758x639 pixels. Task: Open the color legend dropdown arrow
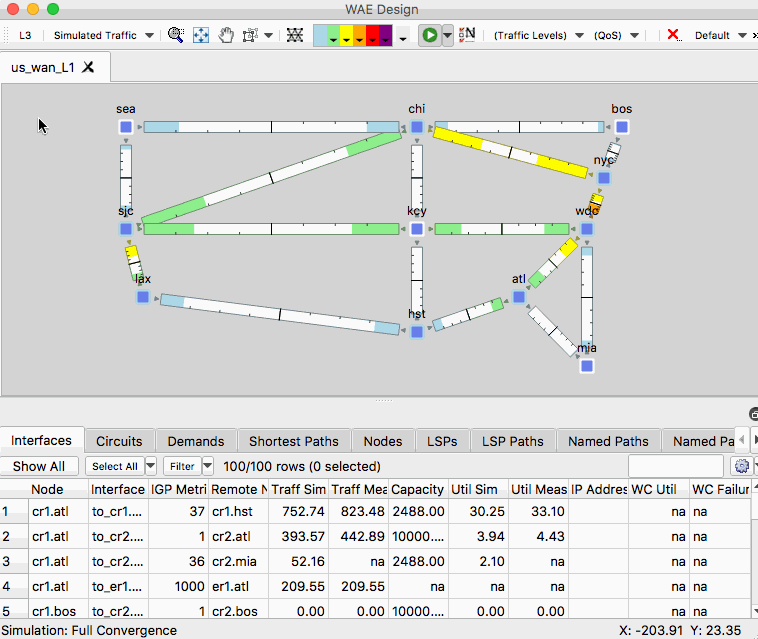point(403,39)
